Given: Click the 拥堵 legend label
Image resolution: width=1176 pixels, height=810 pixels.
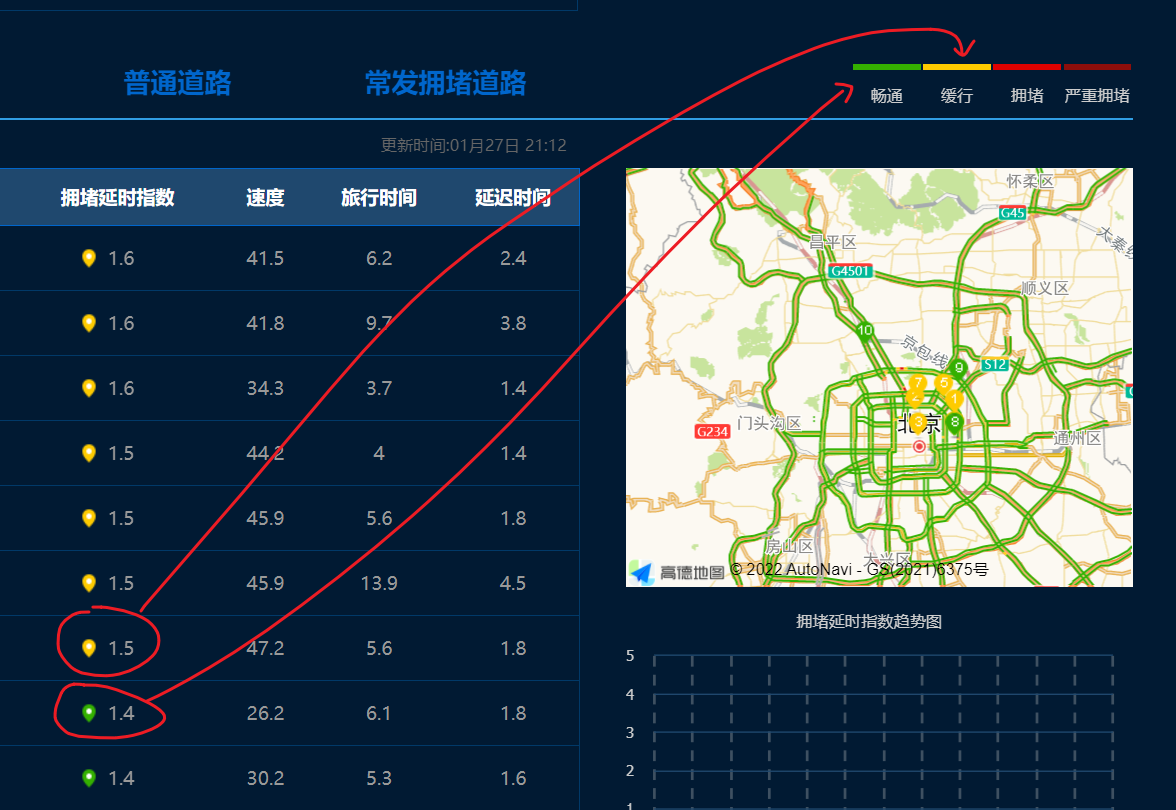Looking at the screenshot, I should [1027, 96].
